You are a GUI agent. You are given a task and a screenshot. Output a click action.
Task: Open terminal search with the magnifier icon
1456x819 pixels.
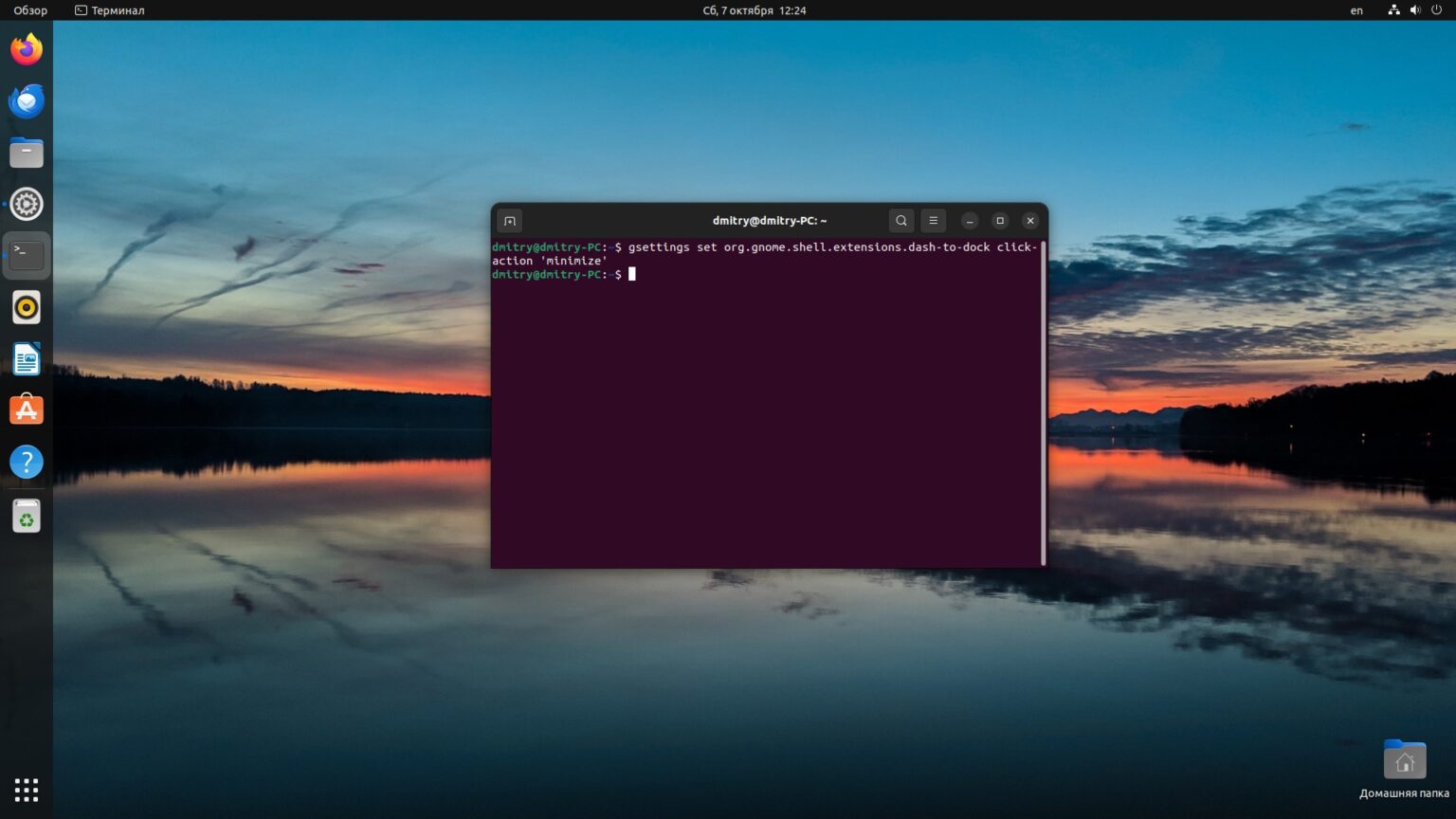901,220
